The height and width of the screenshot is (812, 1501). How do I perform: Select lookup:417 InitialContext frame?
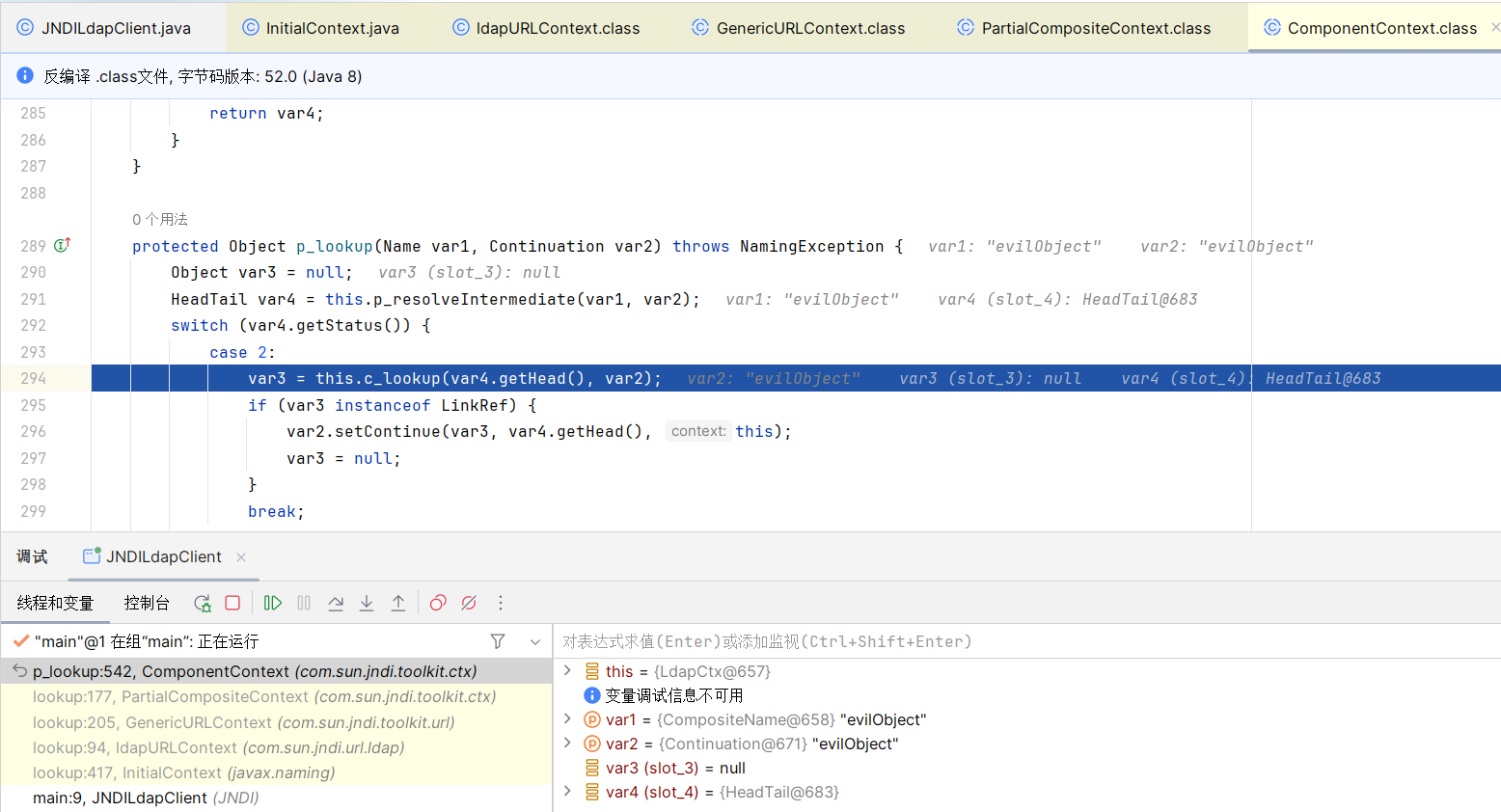pos(276,772)
